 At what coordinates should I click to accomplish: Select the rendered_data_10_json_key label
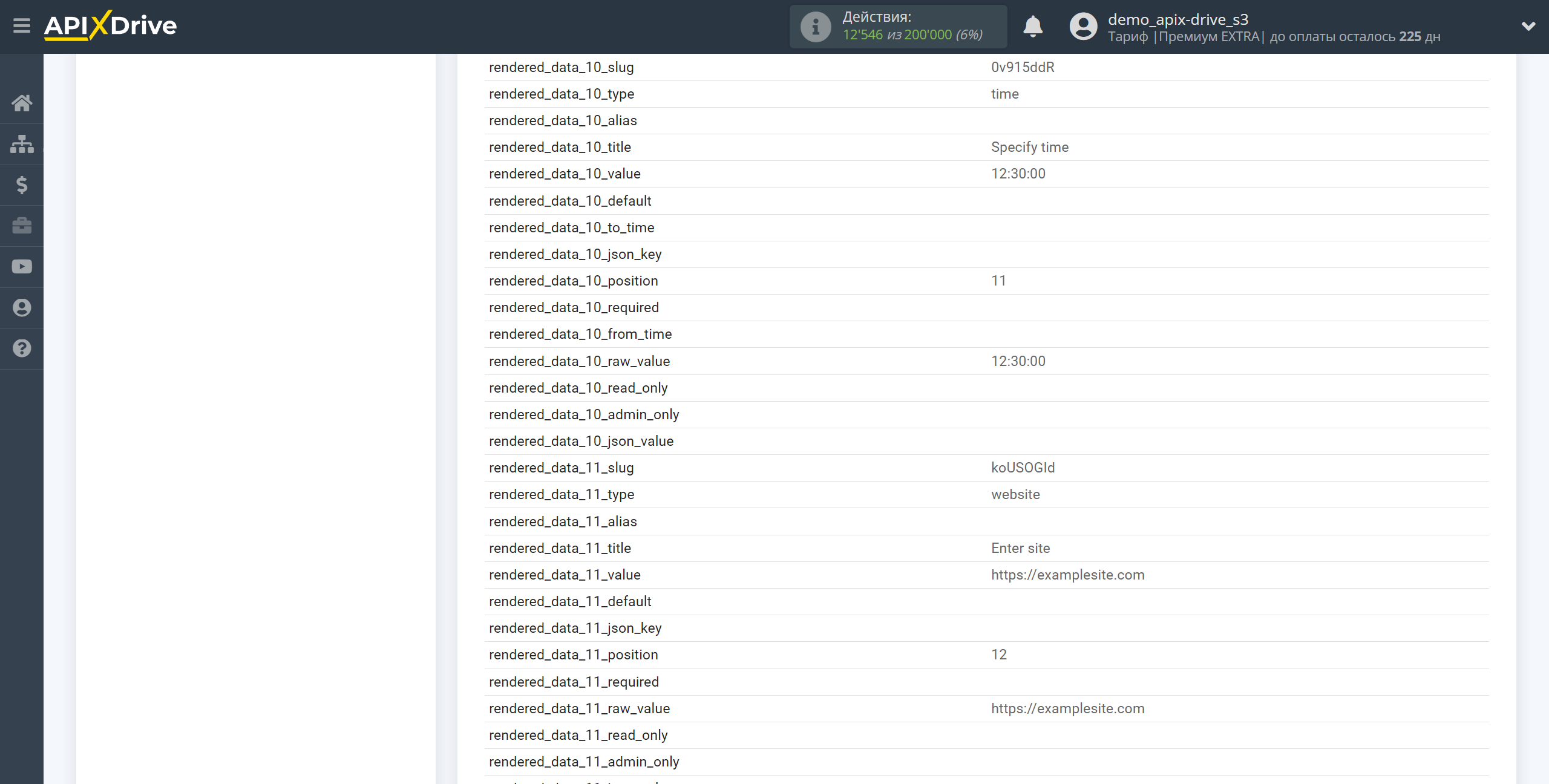tap(575, 254)
